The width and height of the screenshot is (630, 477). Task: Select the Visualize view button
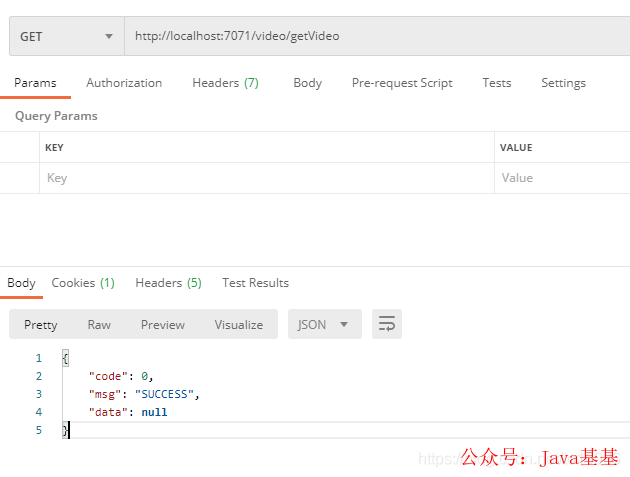tap(239, 324)
